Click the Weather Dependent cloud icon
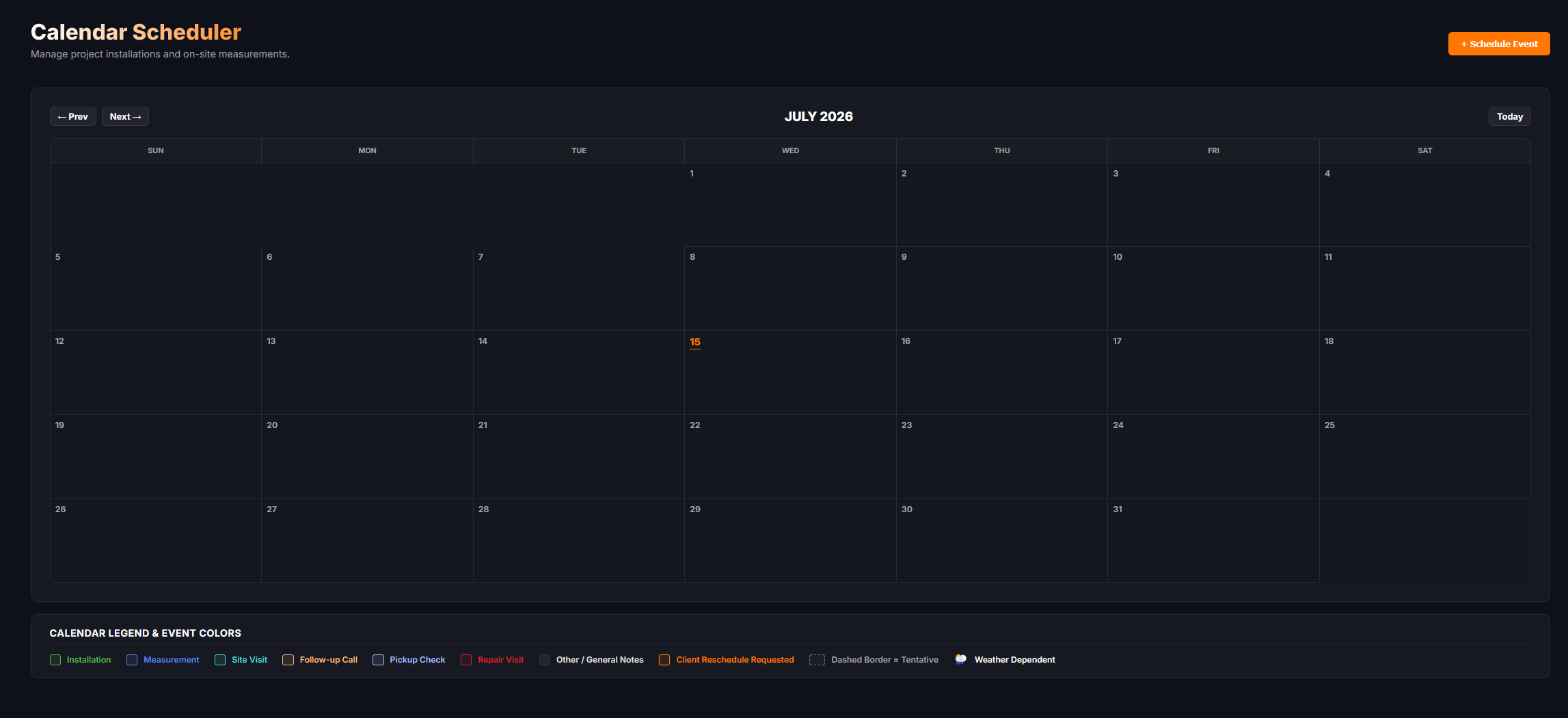Screen dimensions: 1568x718 [x=961, y=660]
